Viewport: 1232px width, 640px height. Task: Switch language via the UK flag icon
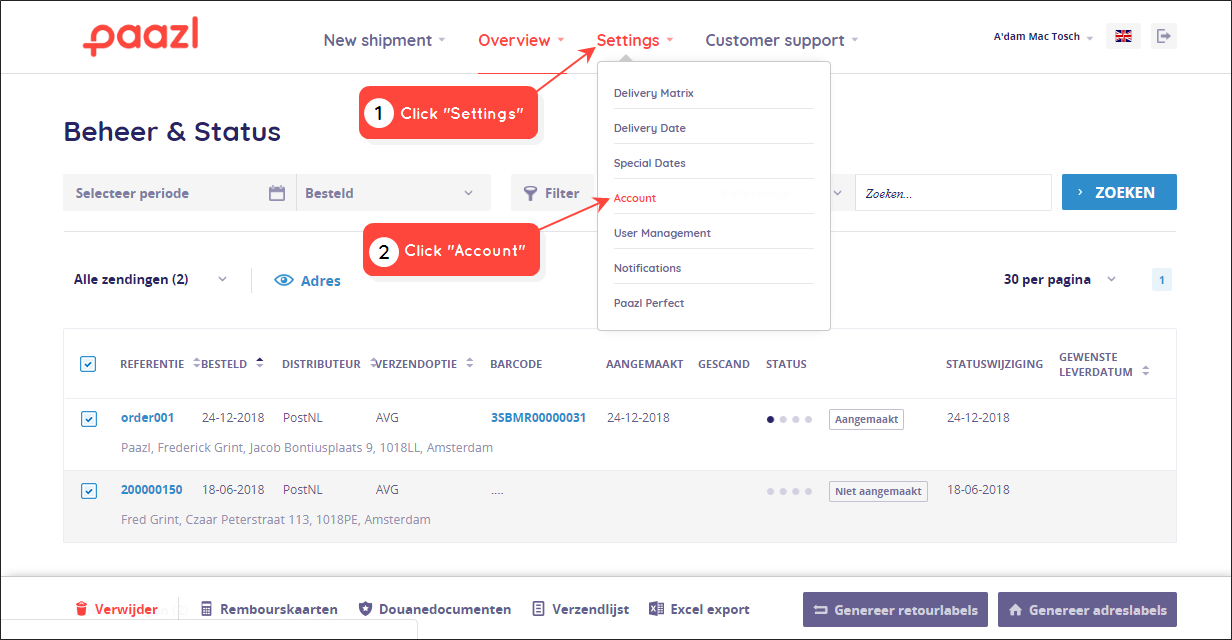pos(1123,36)
